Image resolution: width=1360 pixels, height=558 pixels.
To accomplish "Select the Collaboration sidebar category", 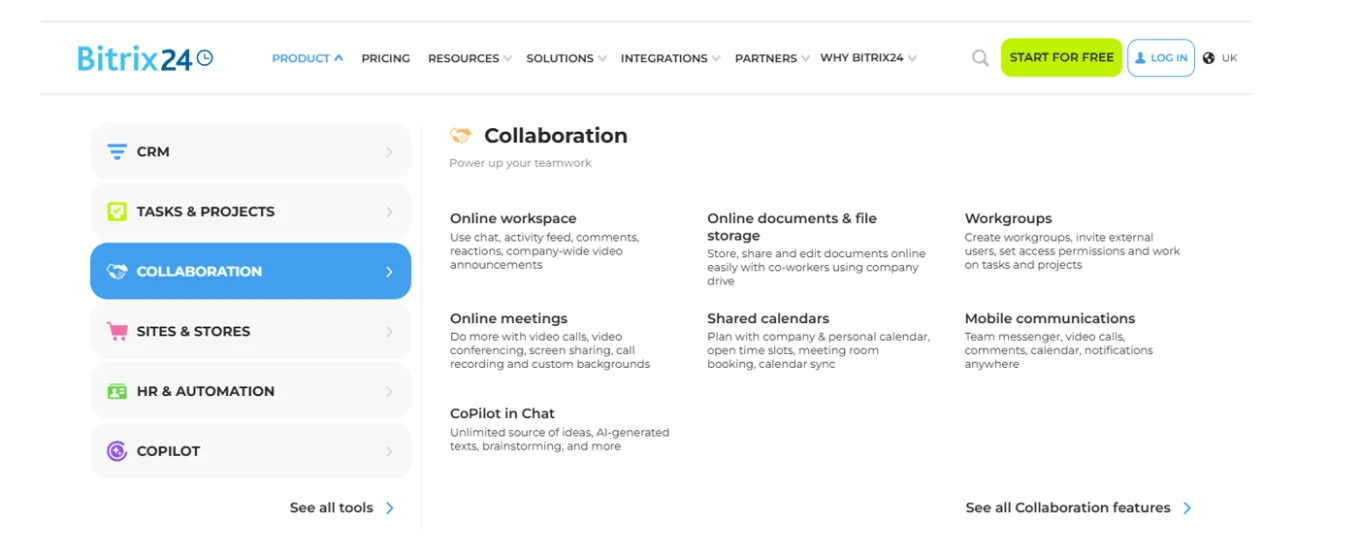I will click(250, 272).
